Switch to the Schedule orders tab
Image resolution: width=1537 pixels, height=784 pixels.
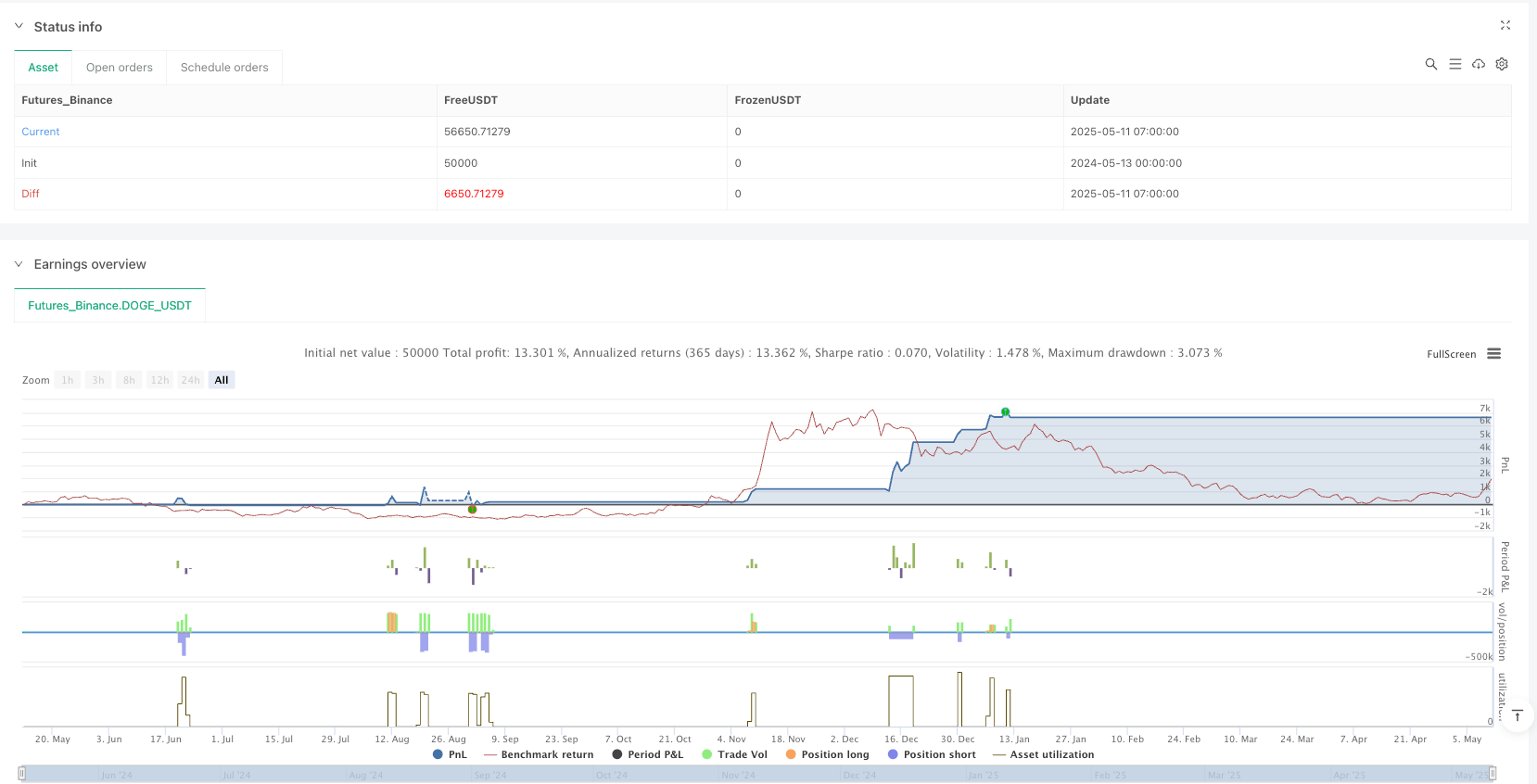224,68
